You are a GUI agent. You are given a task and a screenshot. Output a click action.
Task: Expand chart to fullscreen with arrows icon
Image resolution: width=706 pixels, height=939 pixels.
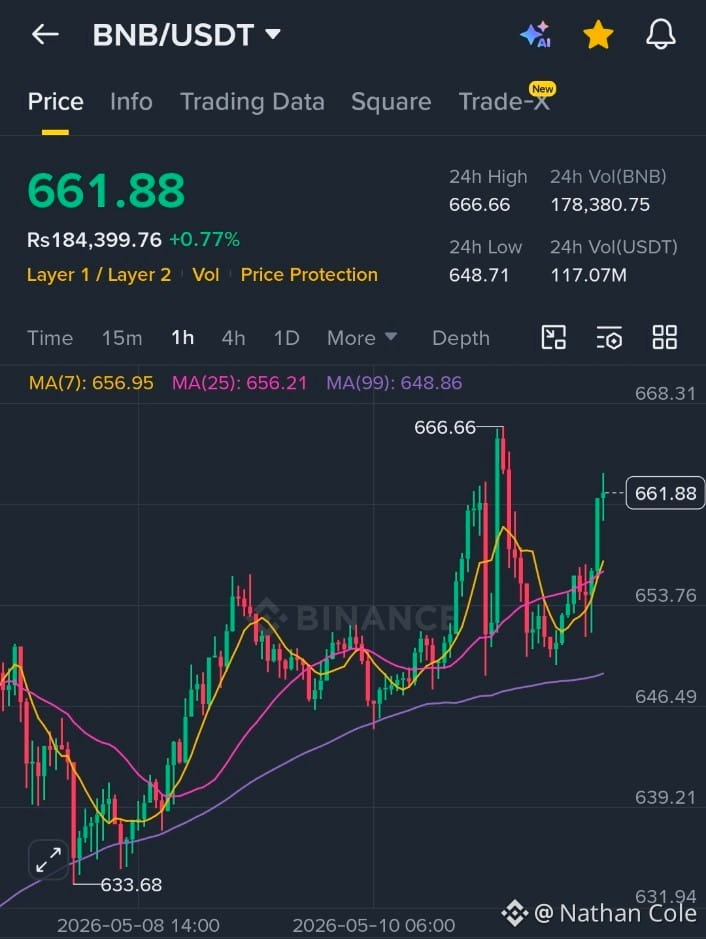[48, 860]
